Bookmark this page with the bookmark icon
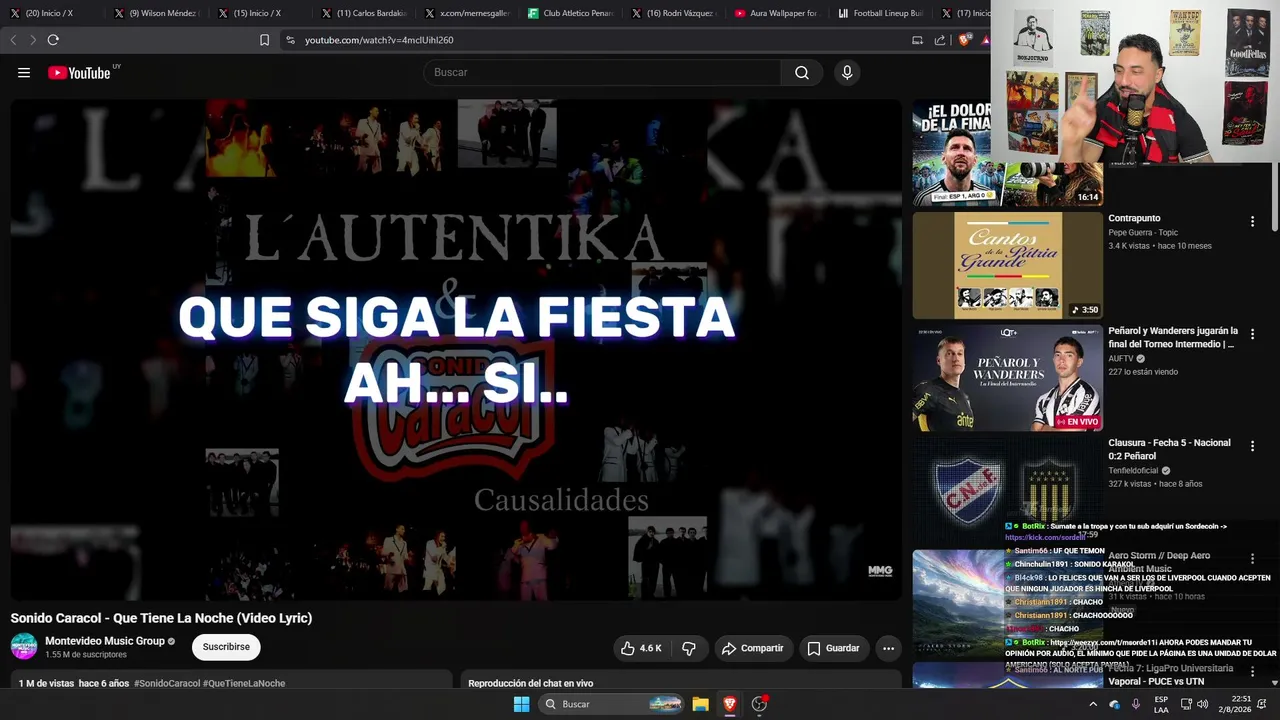Image resolution: width=1280 pixels, height=720 pixels. 264,40
